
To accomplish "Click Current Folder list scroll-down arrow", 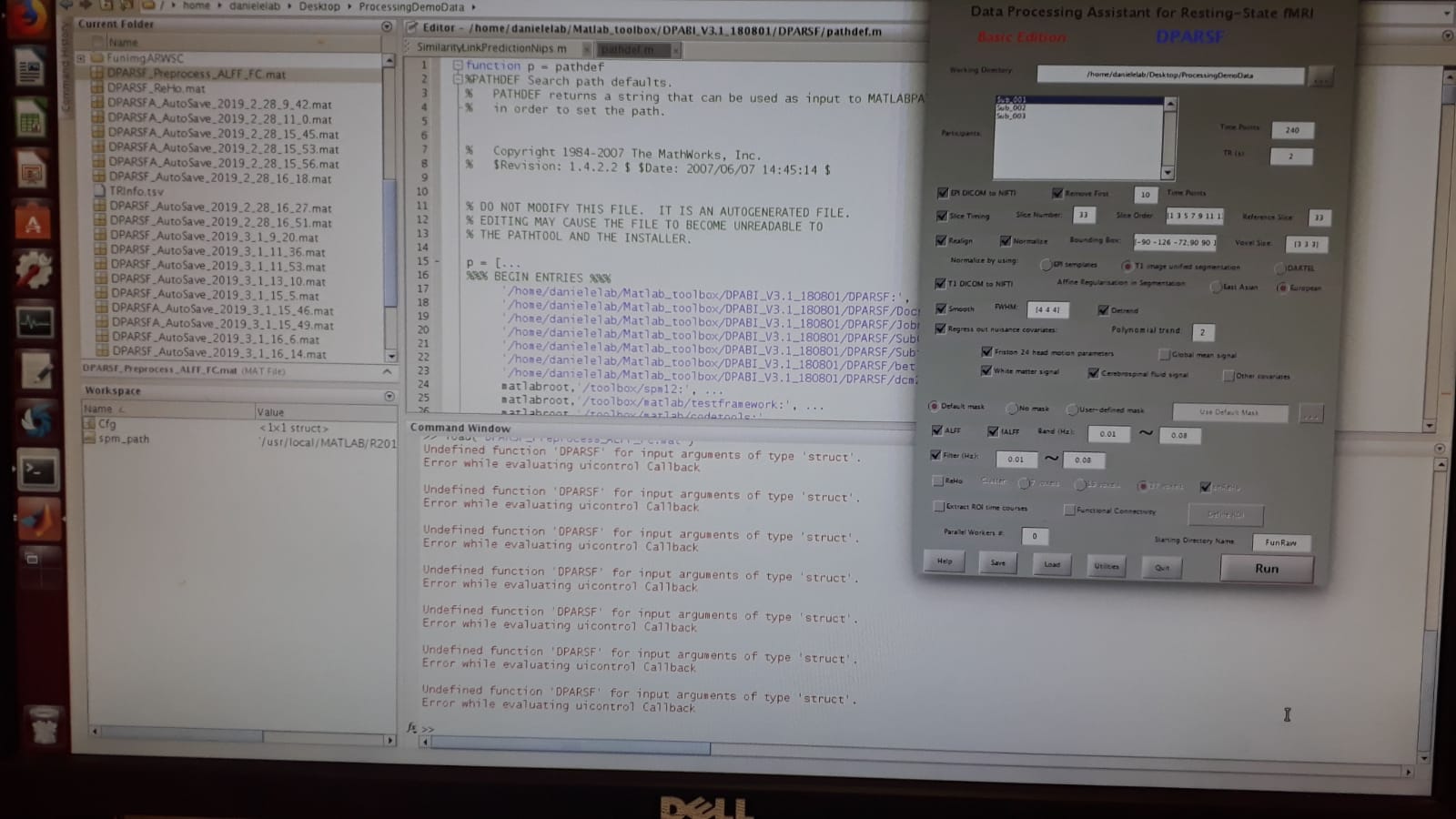I will 390,356.
